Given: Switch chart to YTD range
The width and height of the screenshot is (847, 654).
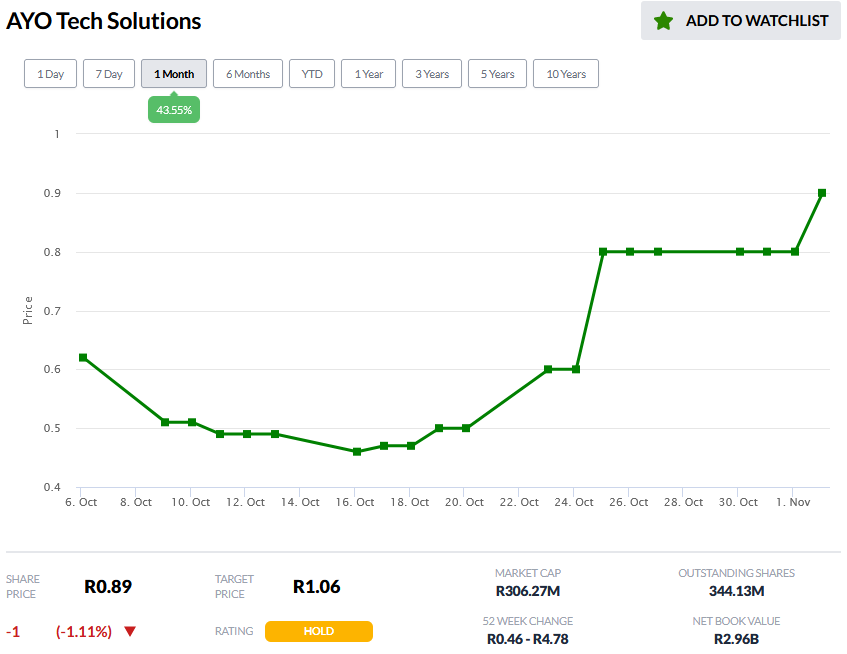Looking at the screenshot, I should click(312, 73).
